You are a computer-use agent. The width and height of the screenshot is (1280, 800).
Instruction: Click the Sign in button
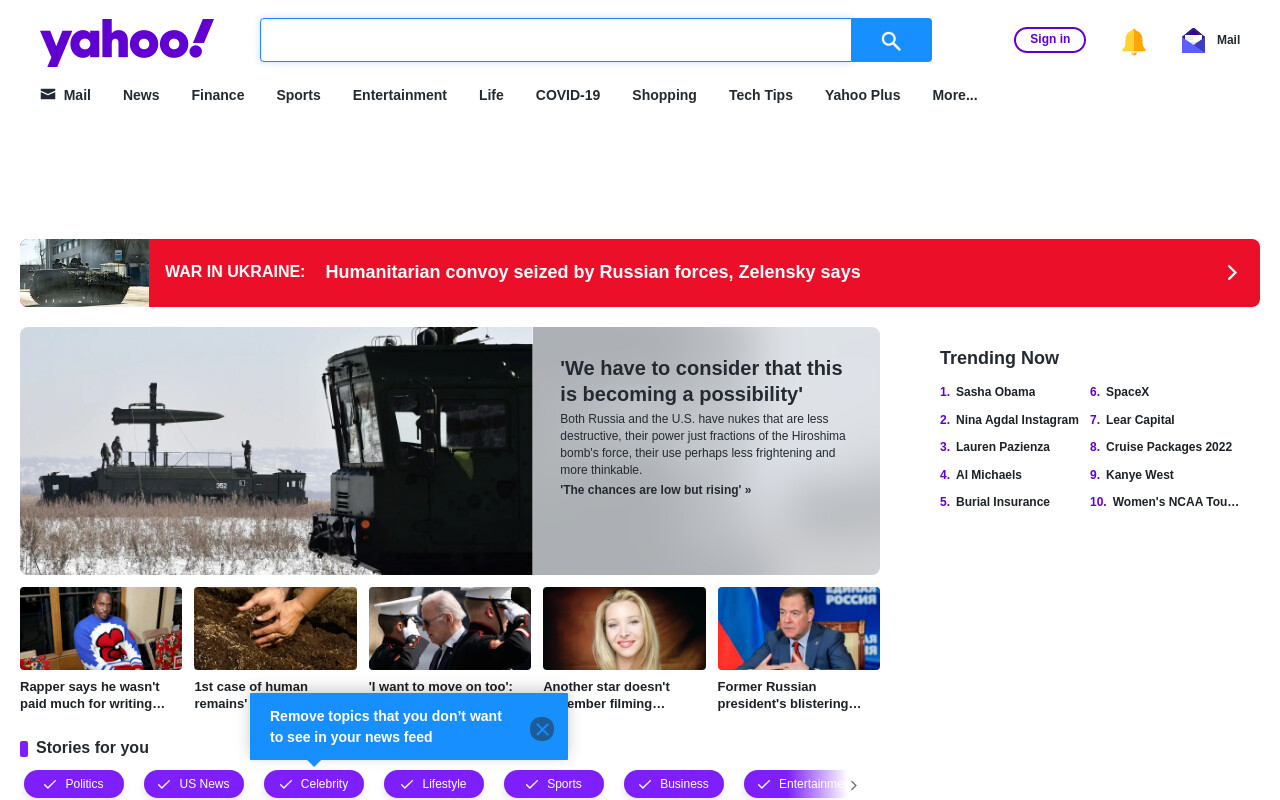(1050, 40)
